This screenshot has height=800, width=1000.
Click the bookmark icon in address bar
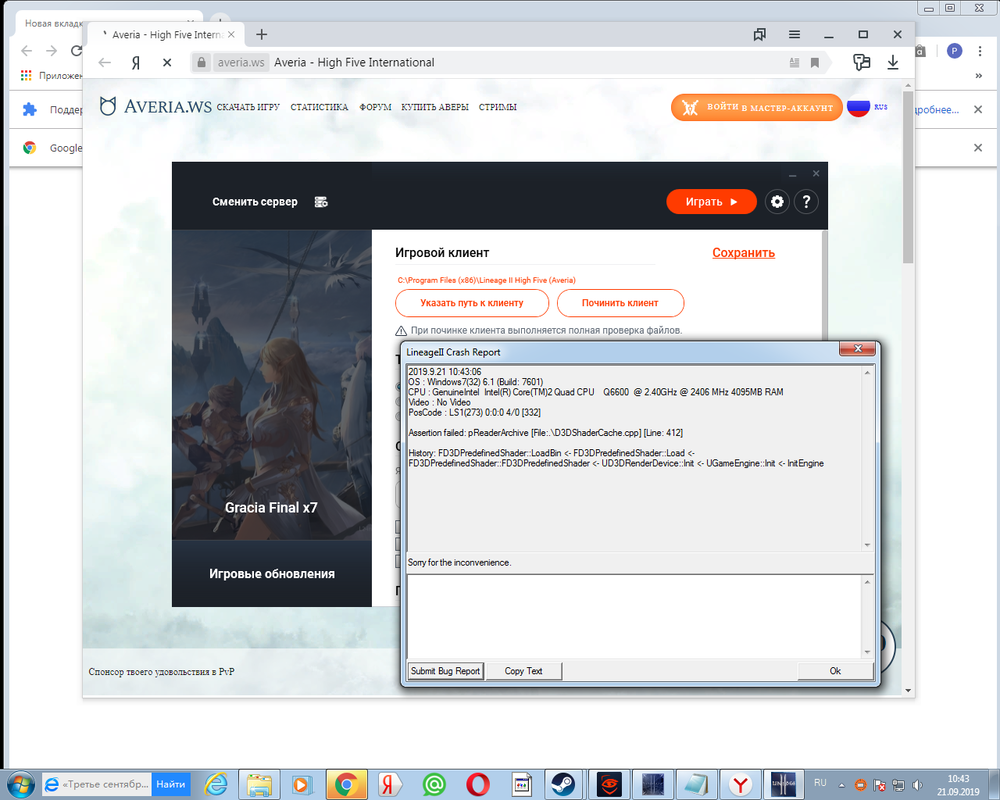coord(815,62)
